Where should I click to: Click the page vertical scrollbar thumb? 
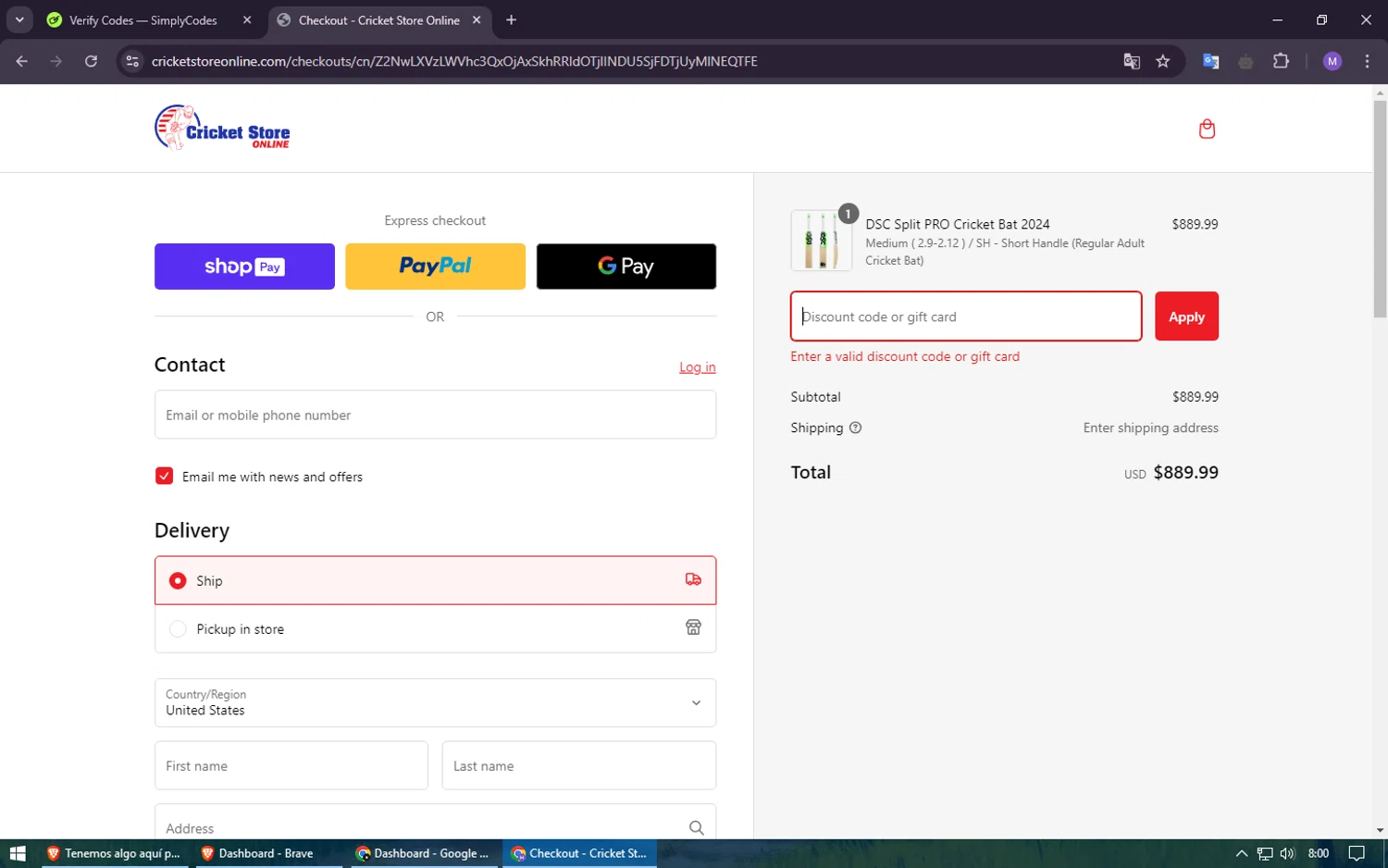pyautogui.click(x=1380, y=208)
